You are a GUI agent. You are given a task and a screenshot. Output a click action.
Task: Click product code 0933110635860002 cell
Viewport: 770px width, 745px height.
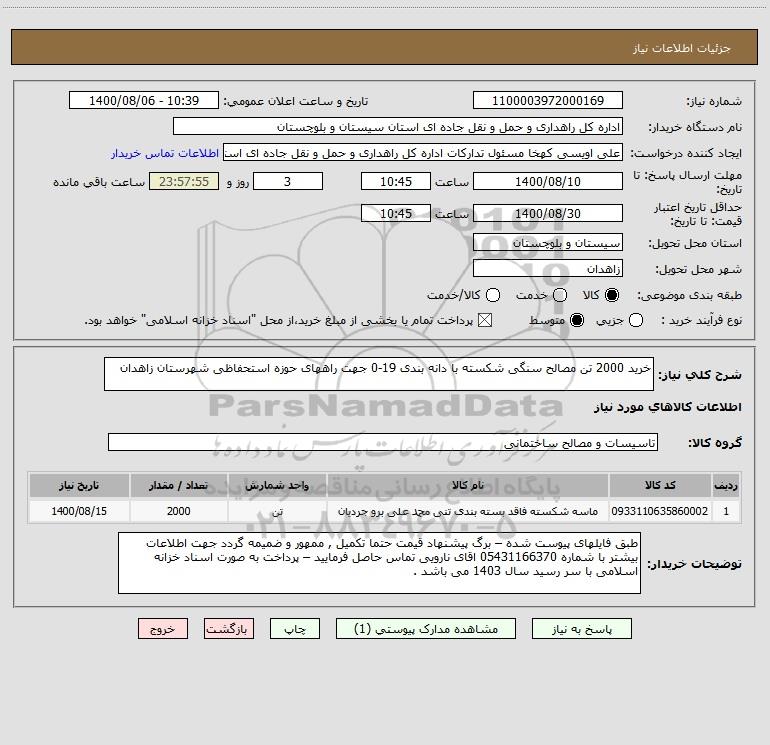pos(660,511)
